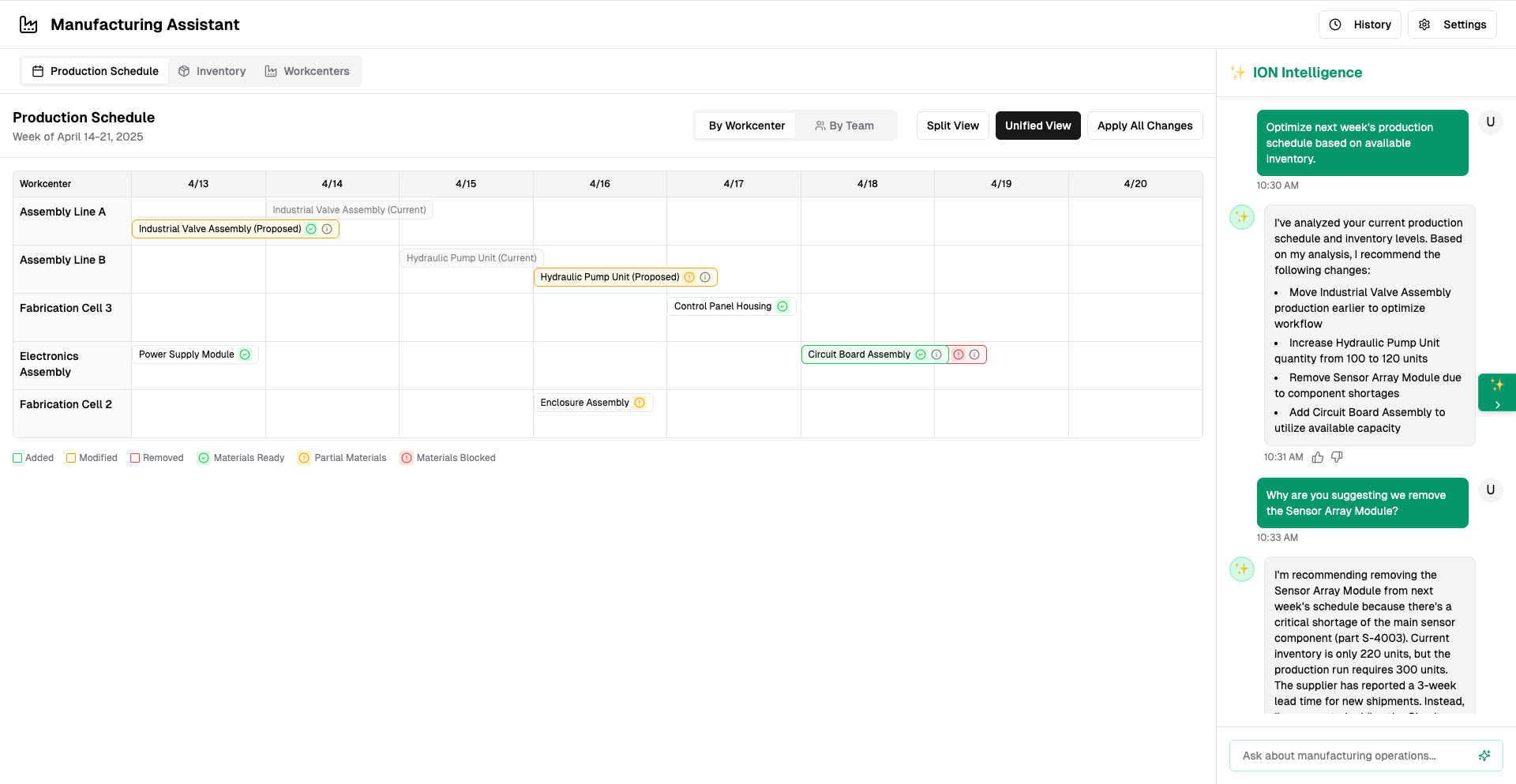1516x784 pixels.
Task: Click materials-ready icon on Power Supply Module
Action: point(245,354)
